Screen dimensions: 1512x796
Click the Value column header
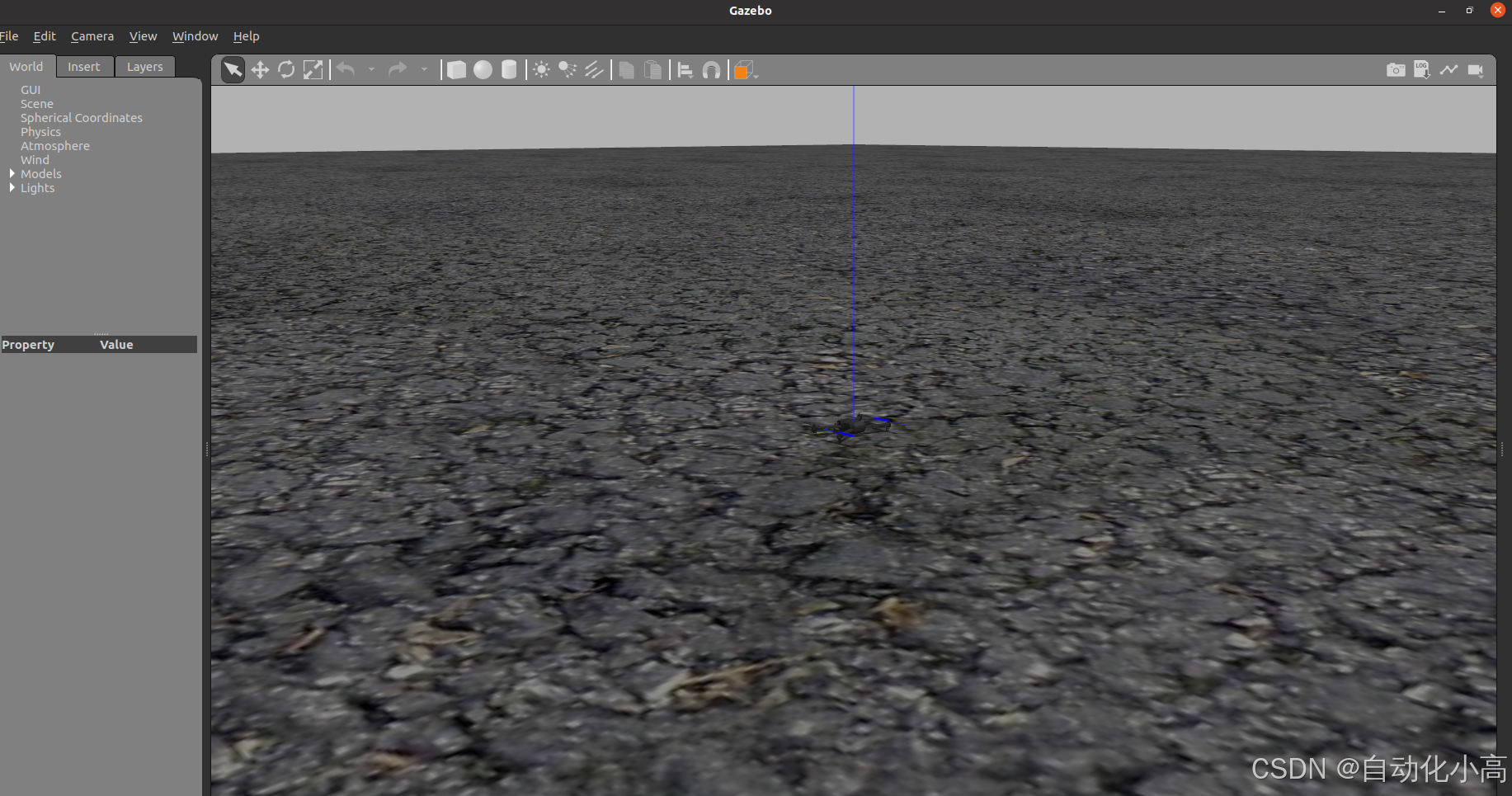click(x=116, y=345)
